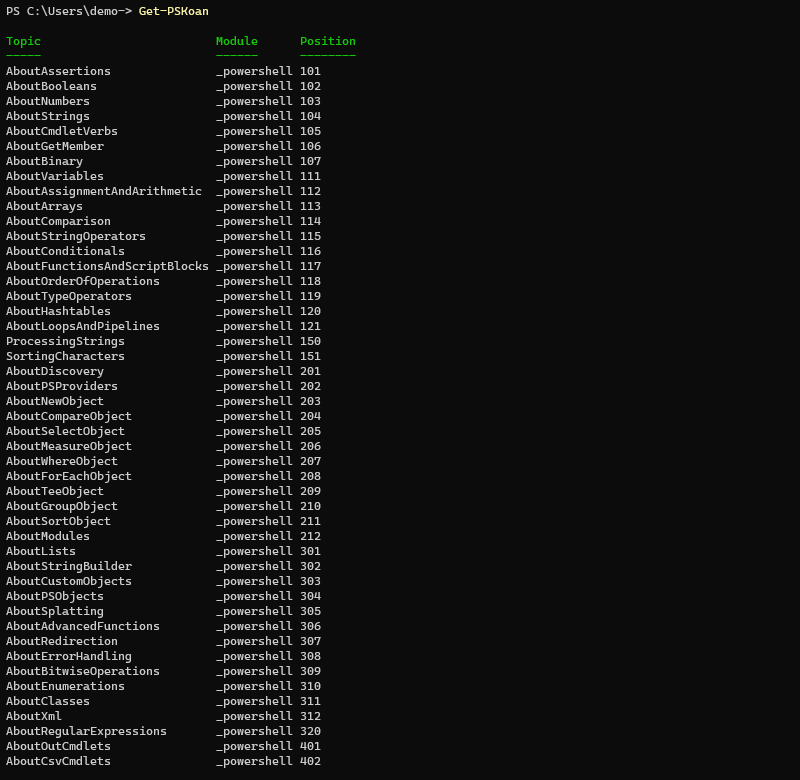The width and height of the screenshot is (800, 780).
Task: Select the AboutArrays topic
Action: pyautogui.click(x=44, y=206)
